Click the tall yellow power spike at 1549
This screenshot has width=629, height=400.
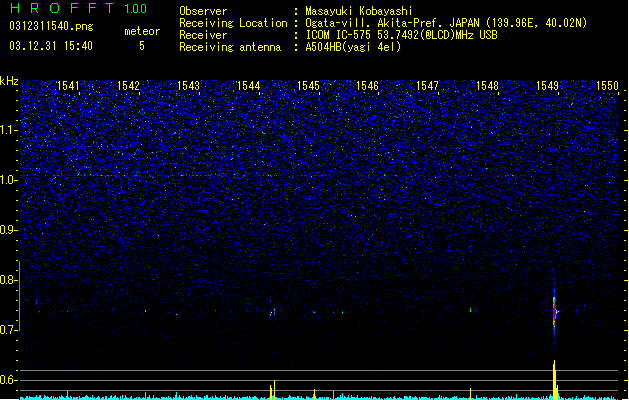555,379
